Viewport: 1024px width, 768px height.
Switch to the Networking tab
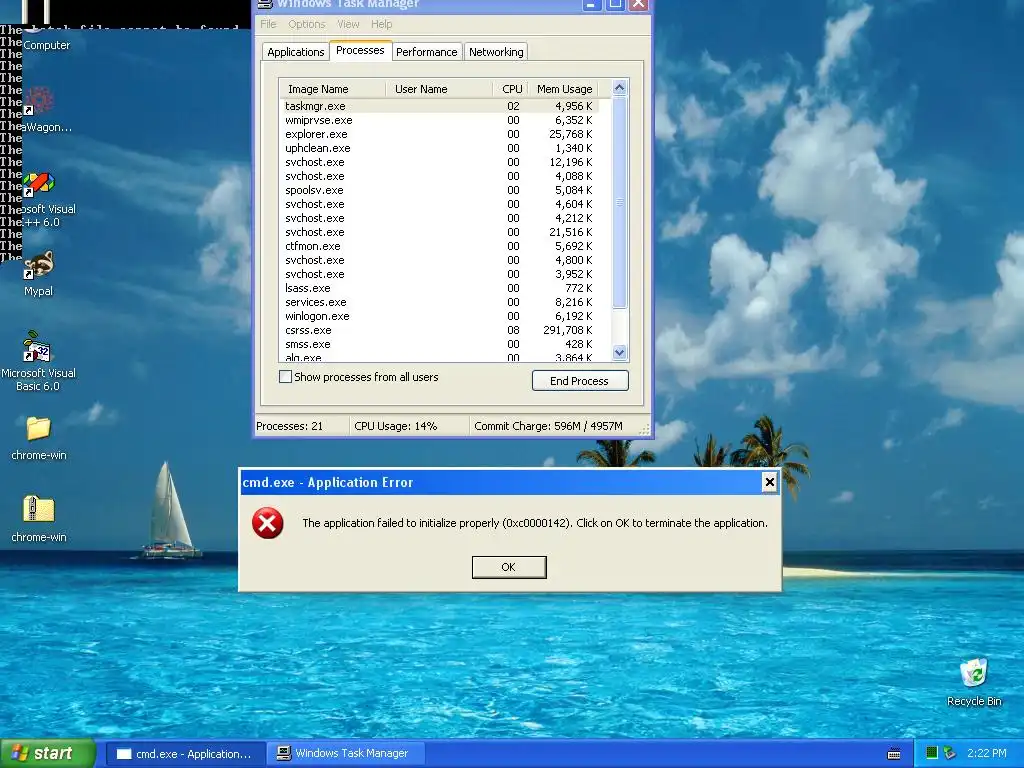pyautogui.click(x=496, y=52)
